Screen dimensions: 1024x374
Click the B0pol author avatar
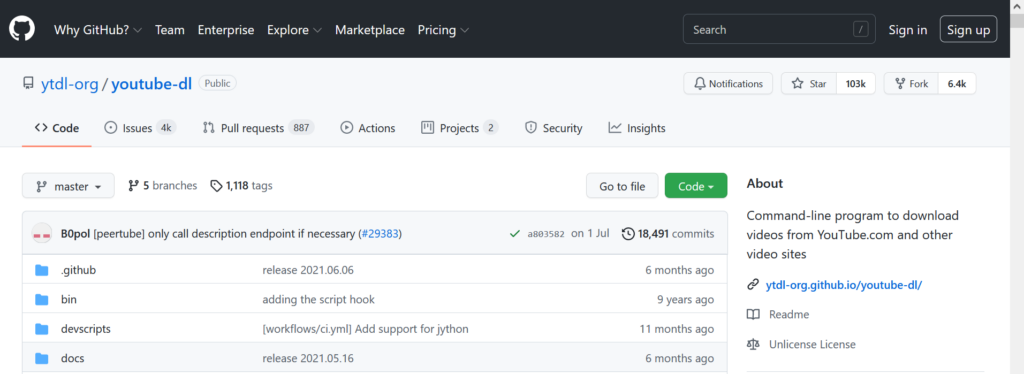(x=42, y=234)
